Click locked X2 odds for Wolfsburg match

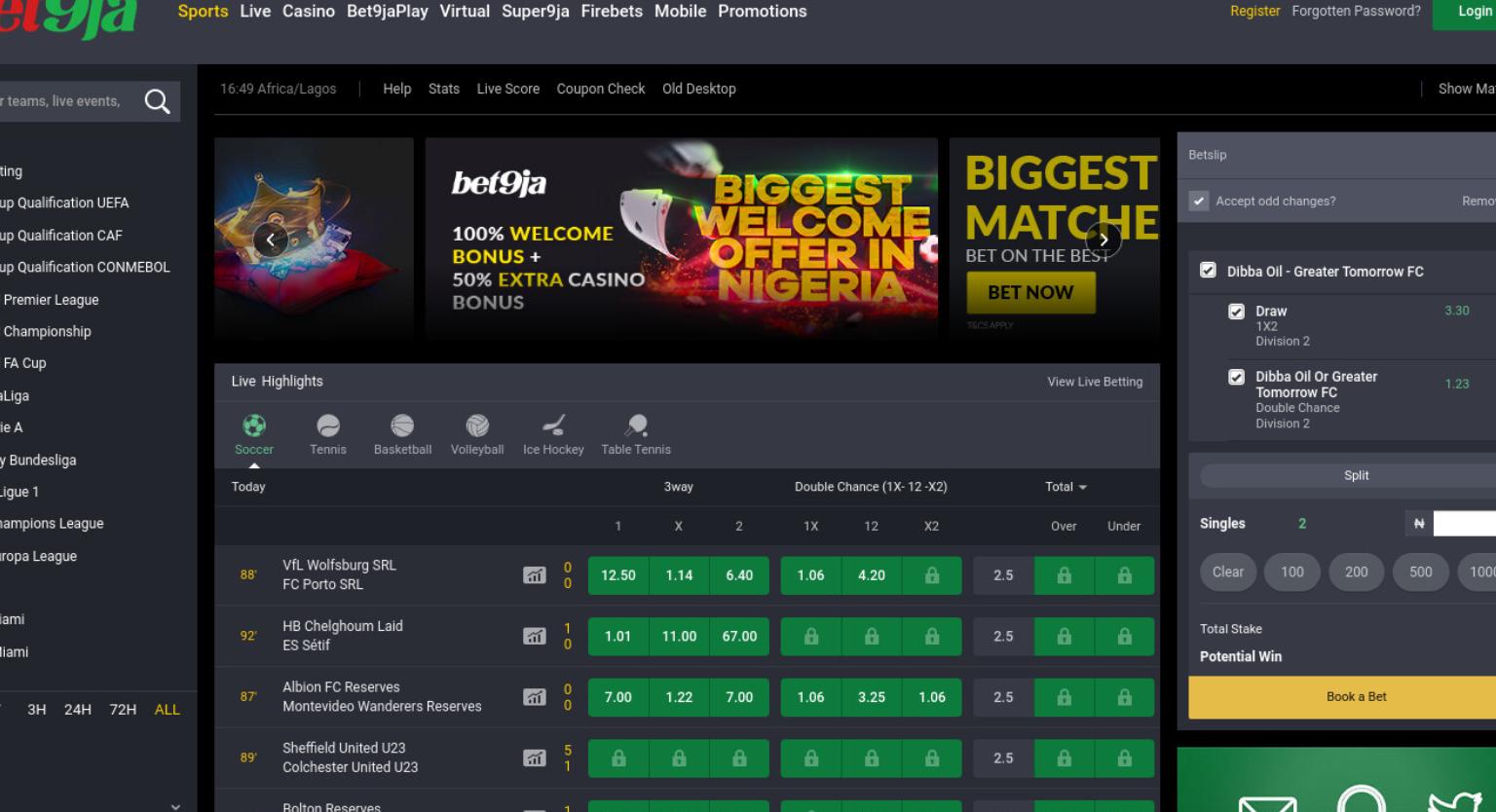[x=932, y=575]
